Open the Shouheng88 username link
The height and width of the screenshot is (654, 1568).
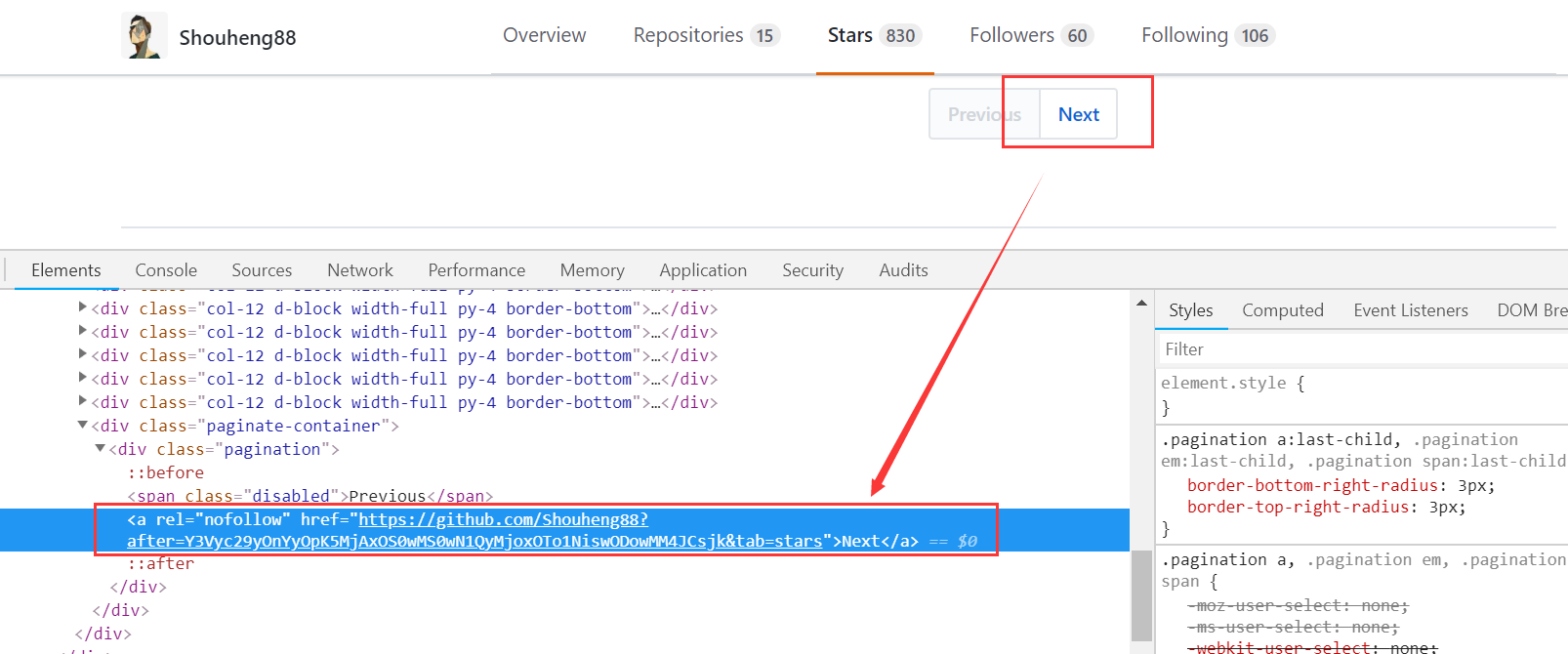click(x=237, y=38)
